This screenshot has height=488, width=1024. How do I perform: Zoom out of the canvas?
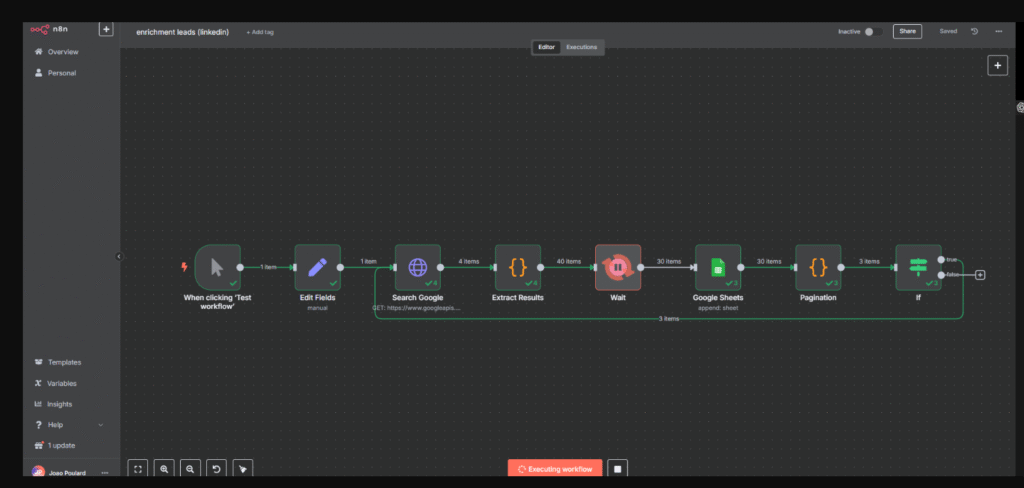point(190,468)
